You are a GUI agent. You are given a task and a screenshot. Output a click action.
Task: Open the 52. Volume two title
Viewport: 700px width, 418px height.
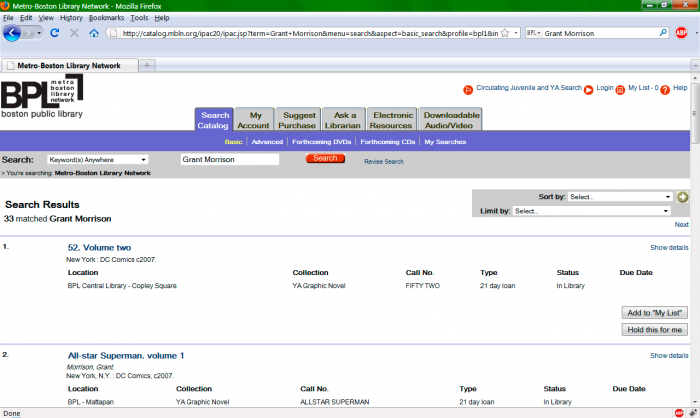[100, 247]
